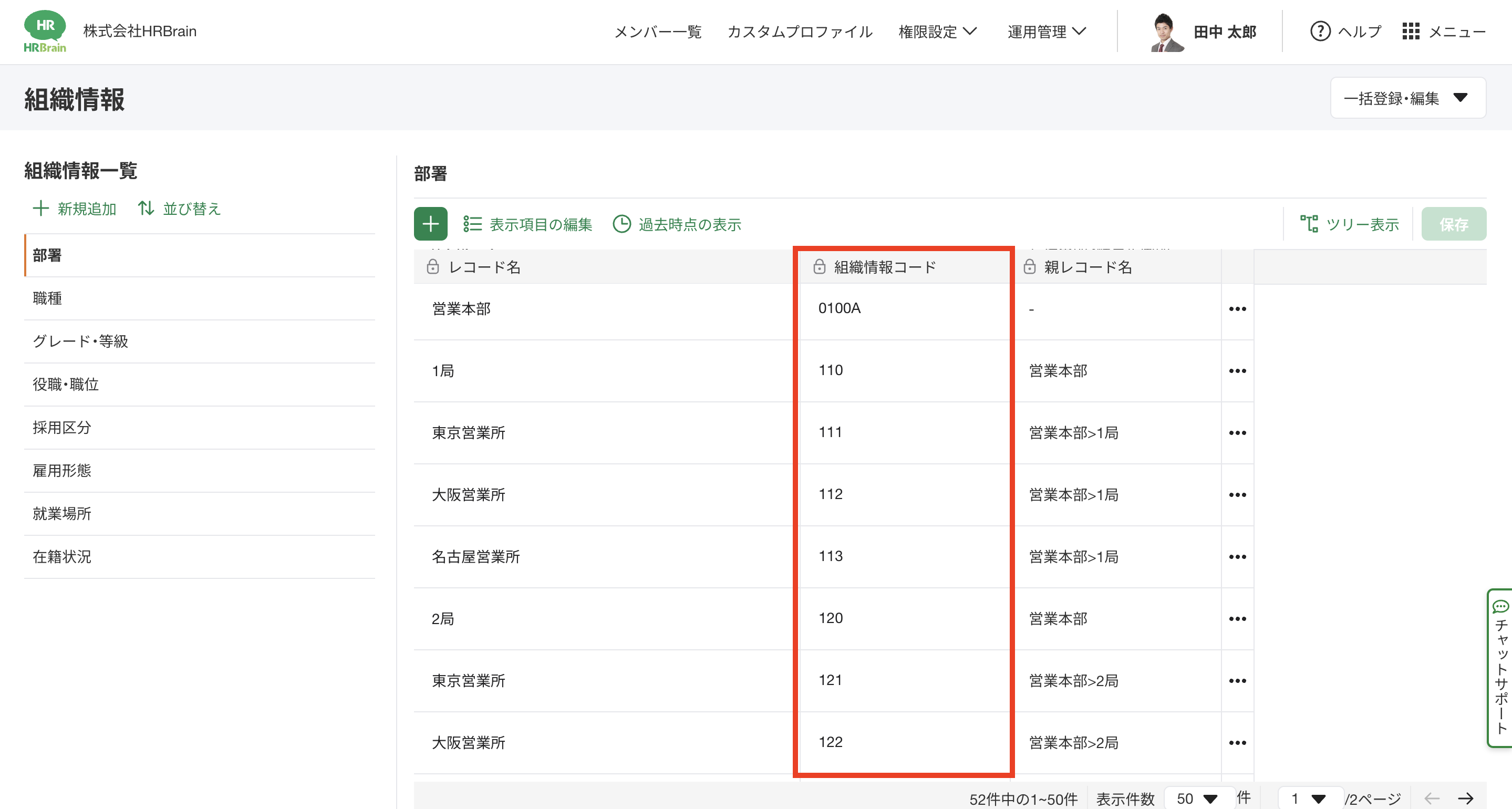This screenshot has width=1512, height=809.
Task: Expand the 一括登録・編集 dropdown
Action: (x=1407, y=98)
